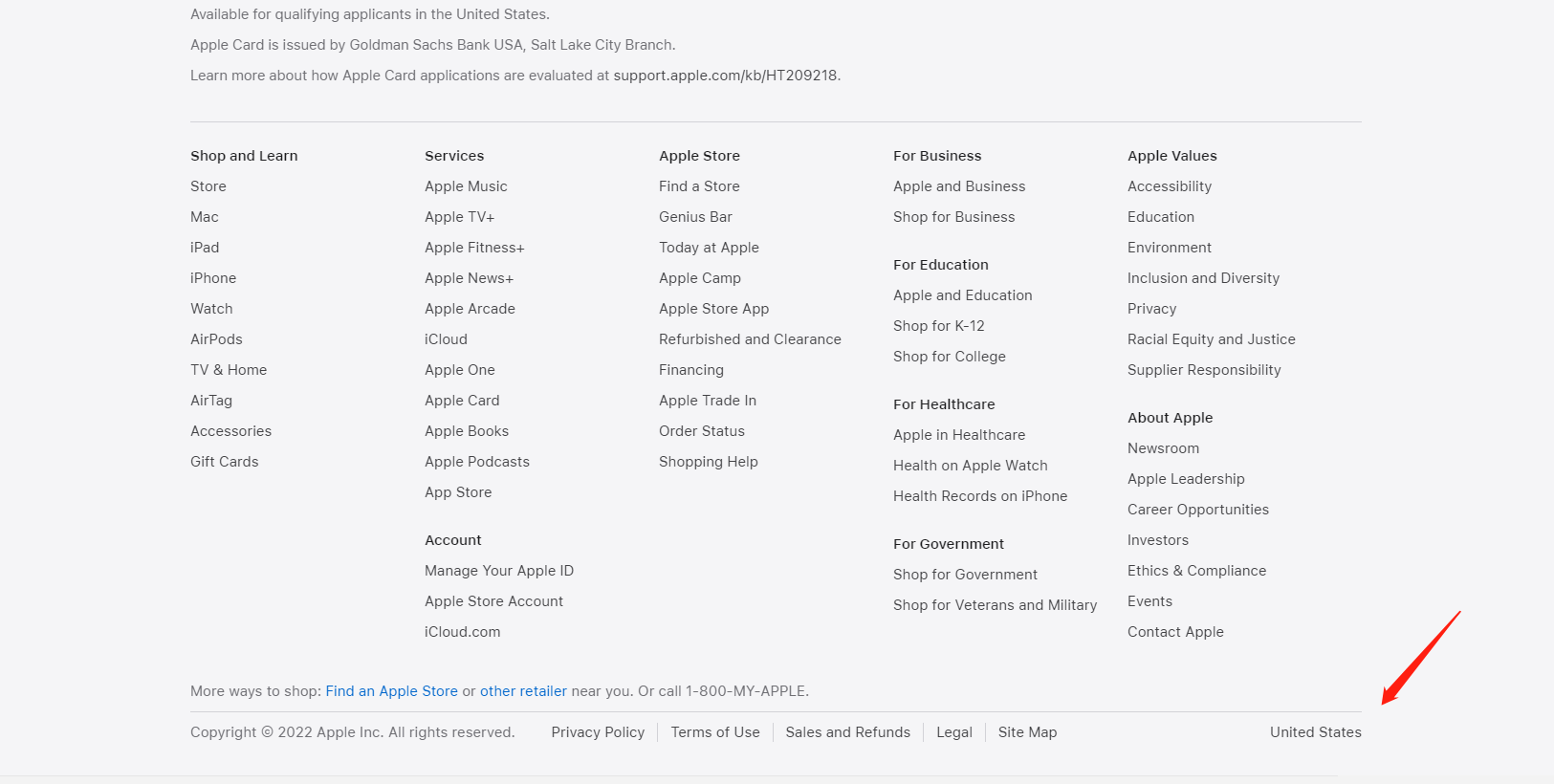Open the Watch footer link
Screen dimensions: 1554x784
(211, 309)
